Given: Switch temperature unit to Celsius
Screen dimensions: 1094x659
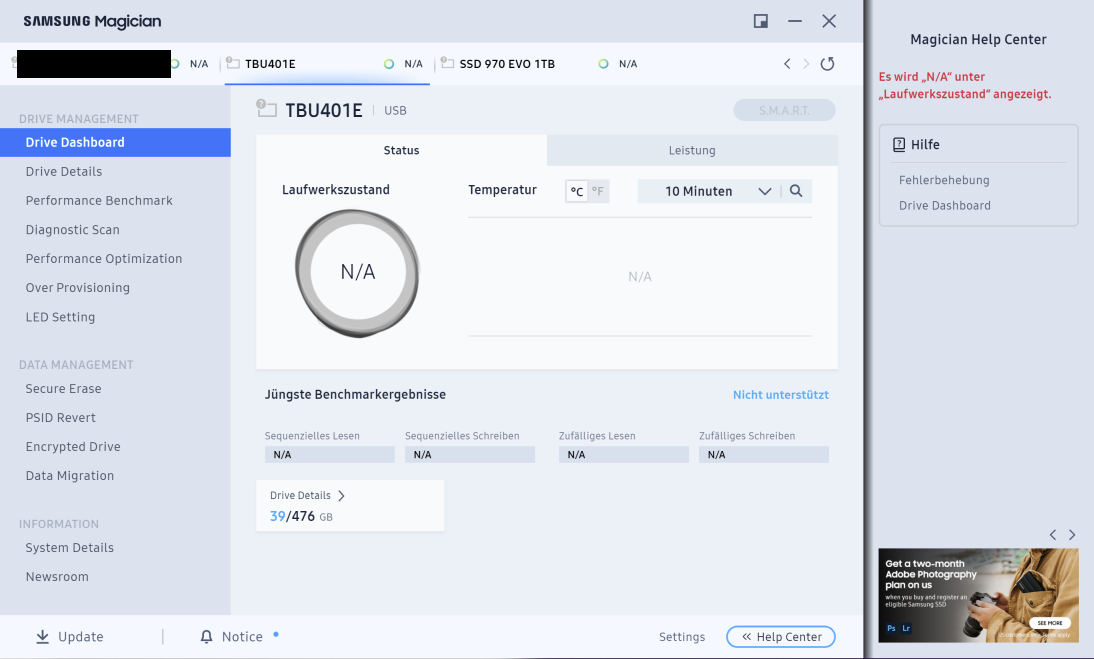Looking at the screenshot, I should [x=577, y=191].
